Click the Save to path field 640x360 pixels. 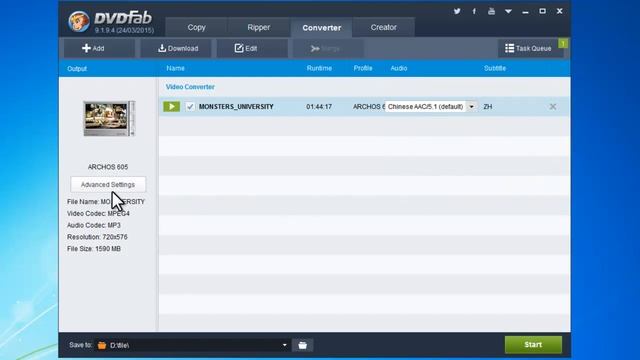click(x=192, y=345)
